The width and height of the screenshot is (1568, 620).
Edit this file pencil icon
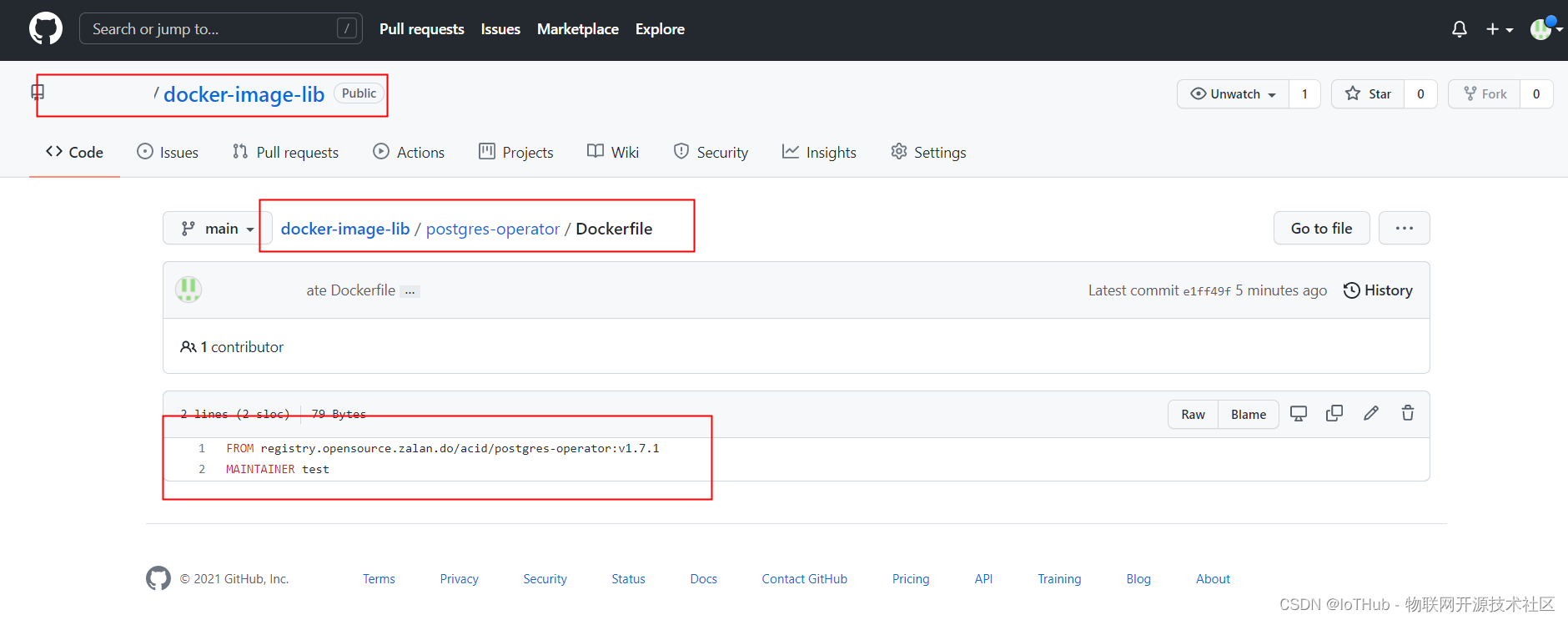coord(1371,413)
